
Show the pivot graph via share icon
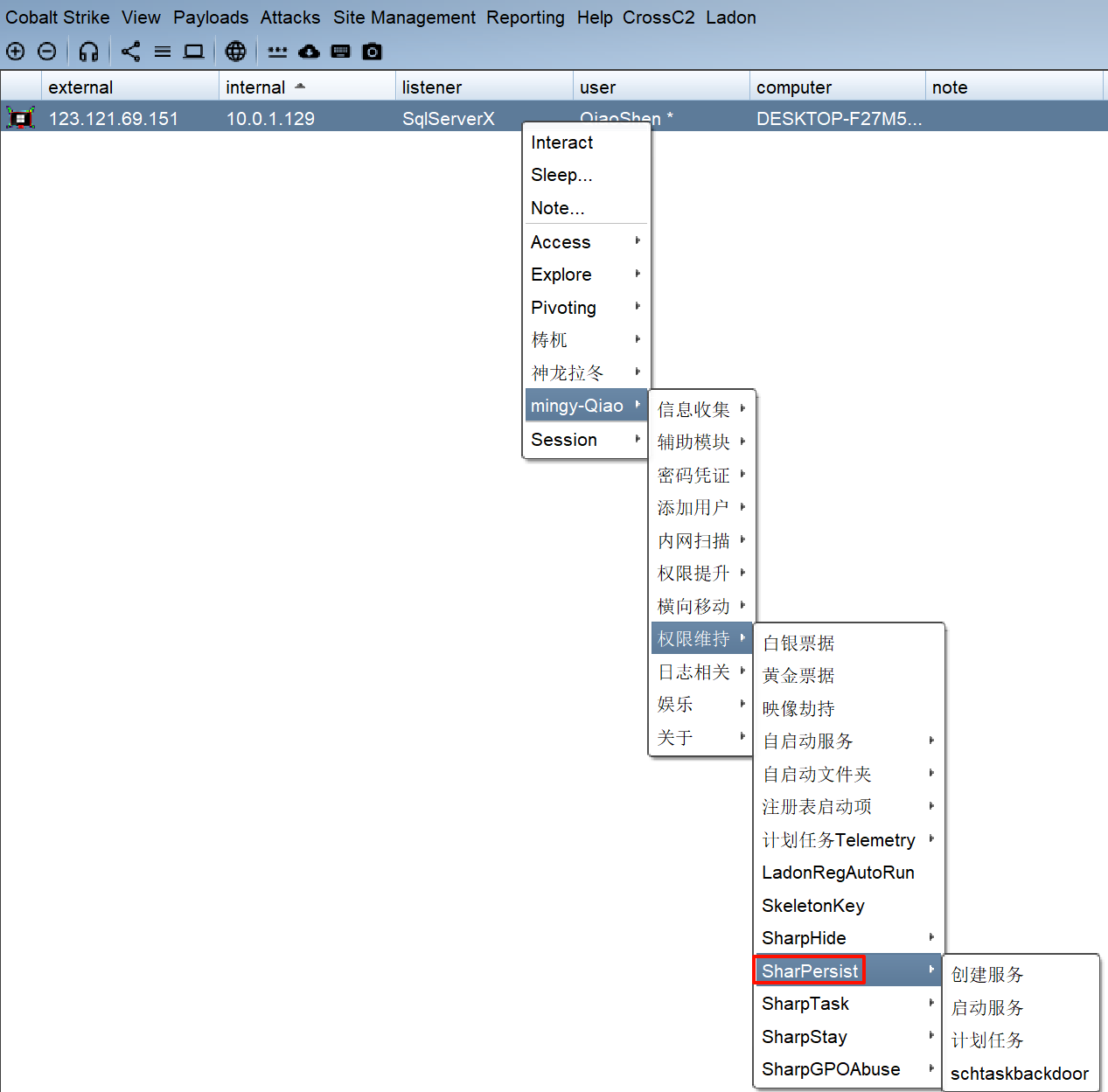[x=131, y=52]
